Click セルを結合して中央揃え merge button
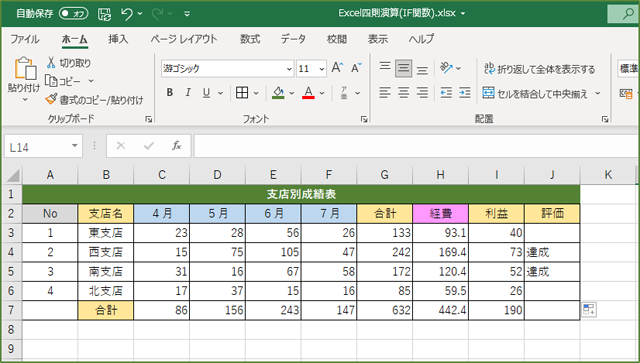The image size is (640, 363). (x=535, y=94)
